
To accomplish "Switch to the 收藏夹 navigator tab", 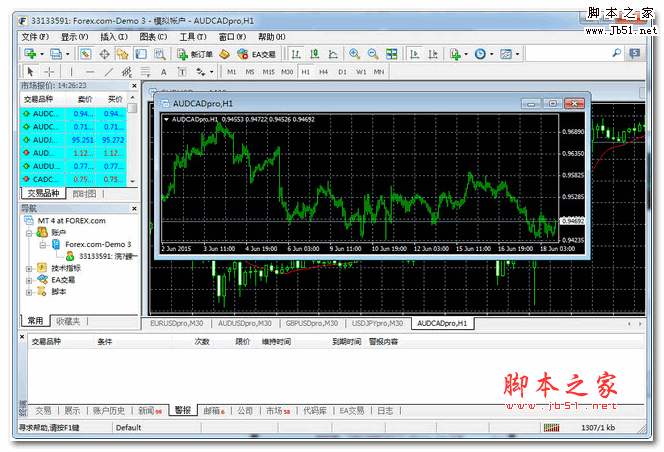I will point(68,321).
